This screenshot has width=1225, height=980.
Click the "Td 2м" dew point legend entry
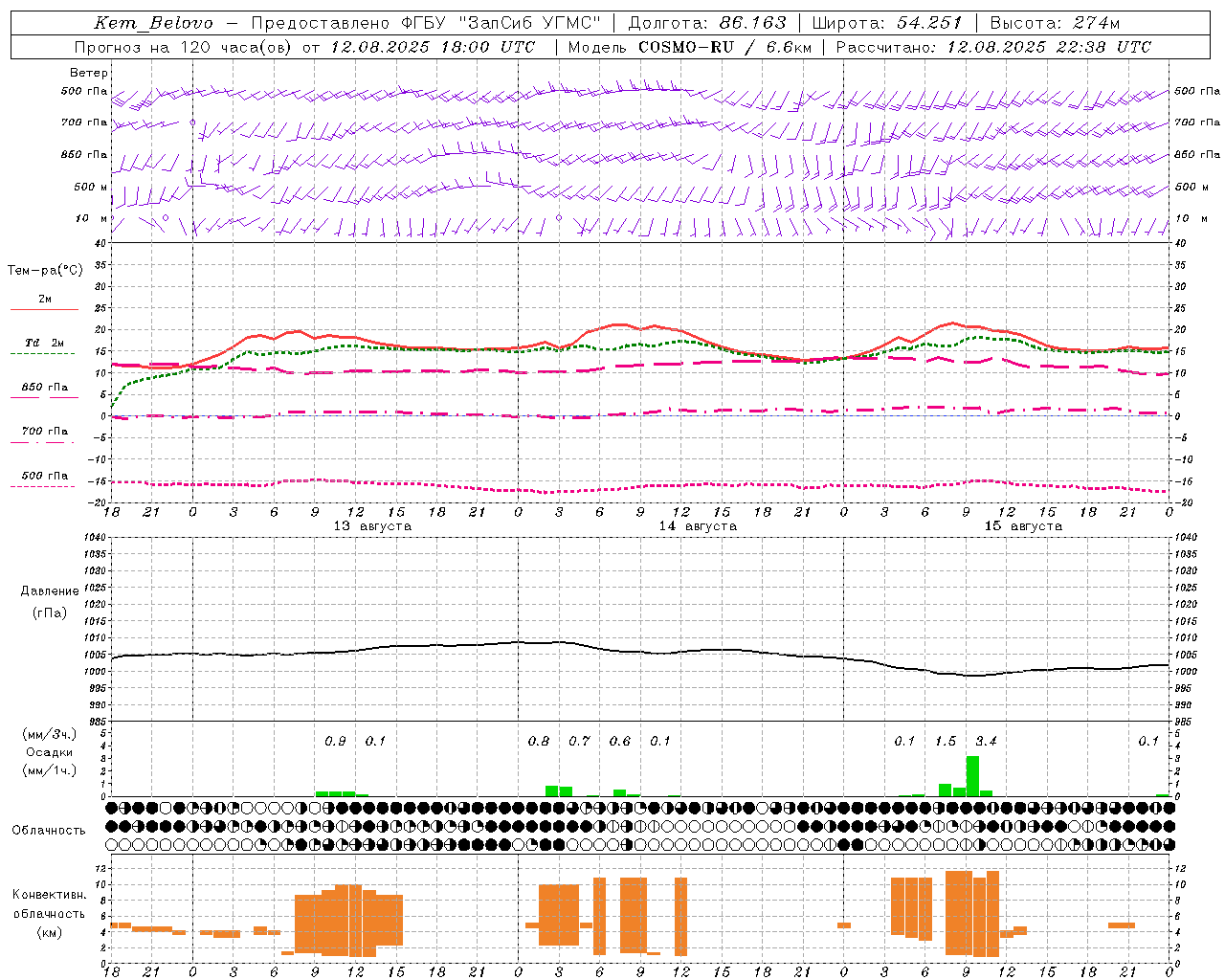tap(45, 343)
